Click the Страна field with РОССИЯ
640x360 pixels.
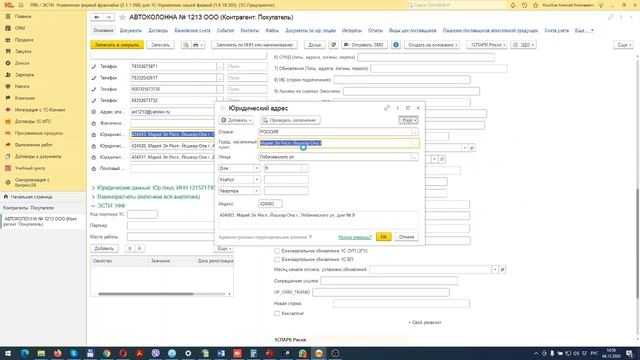pyautogui.click(x=335, y=132)
